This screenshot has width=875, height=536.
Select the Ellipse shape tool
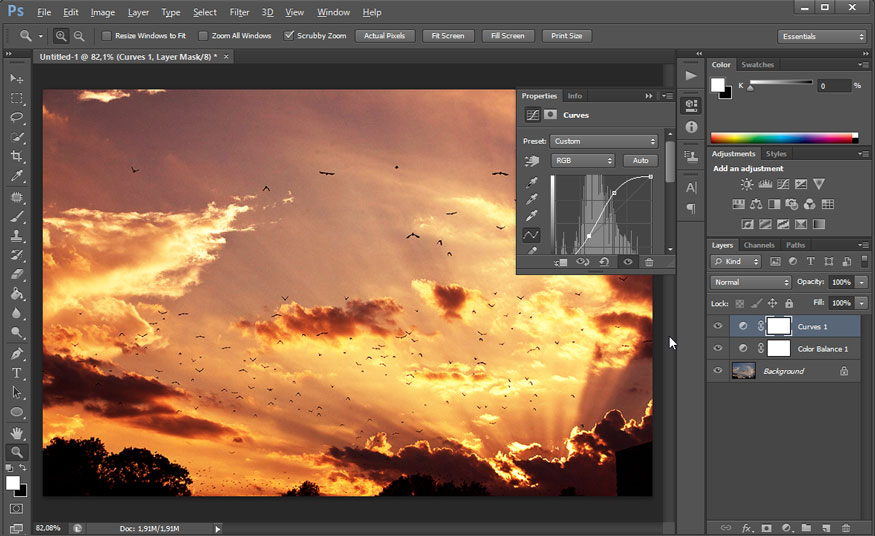[17, 412]
